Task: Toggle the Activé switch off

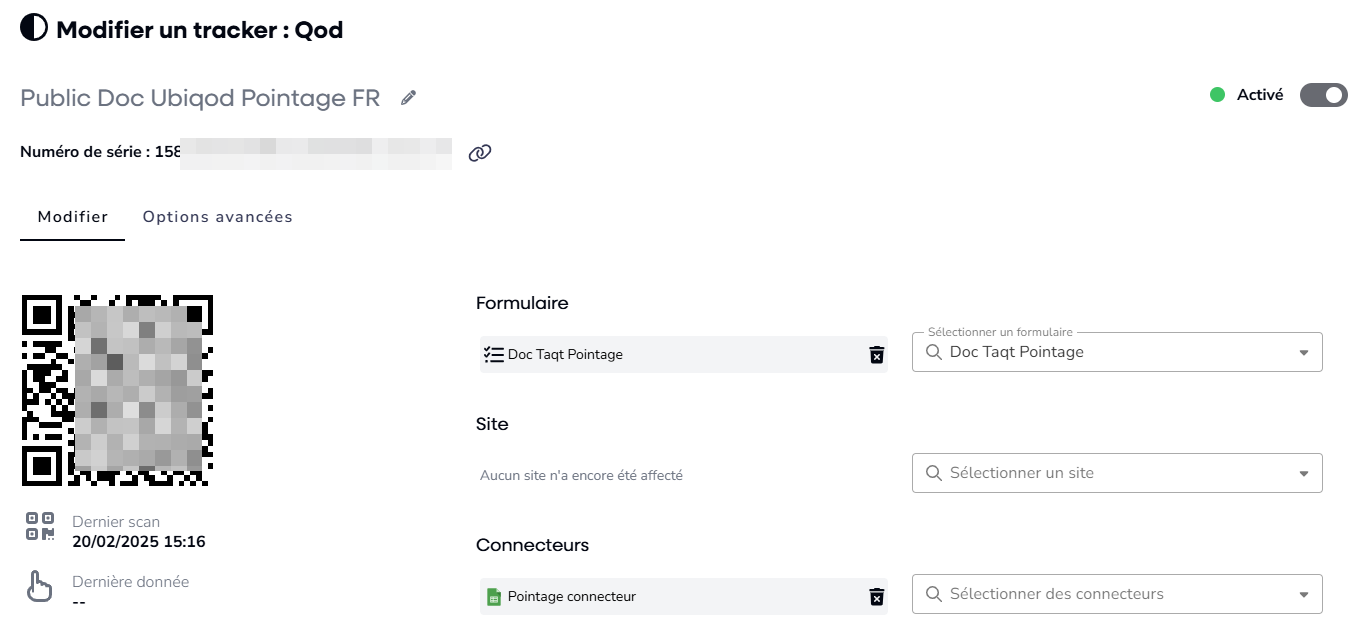Action: click(1323, 95)
